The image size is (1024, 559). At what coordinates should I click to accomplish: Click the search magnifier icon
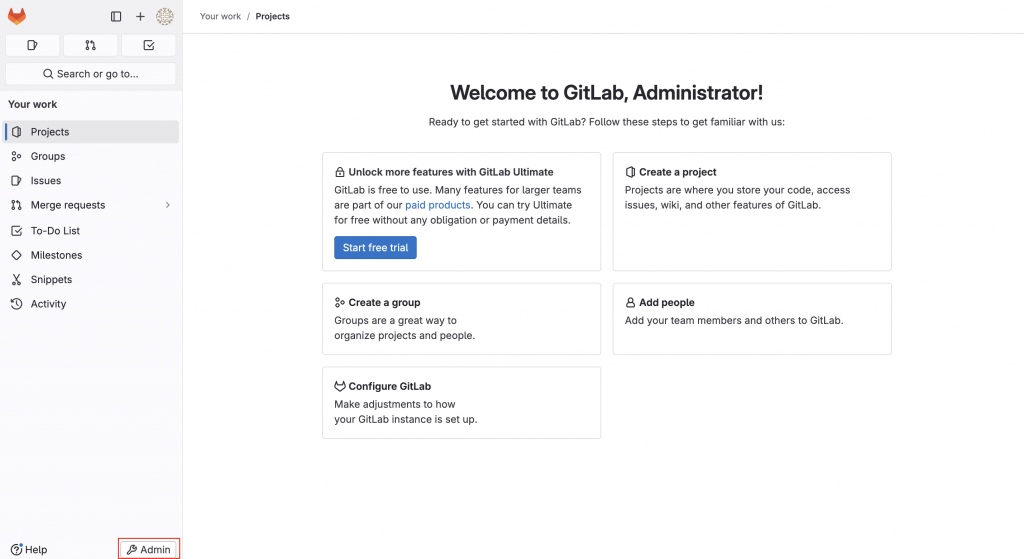coord(48,74)
